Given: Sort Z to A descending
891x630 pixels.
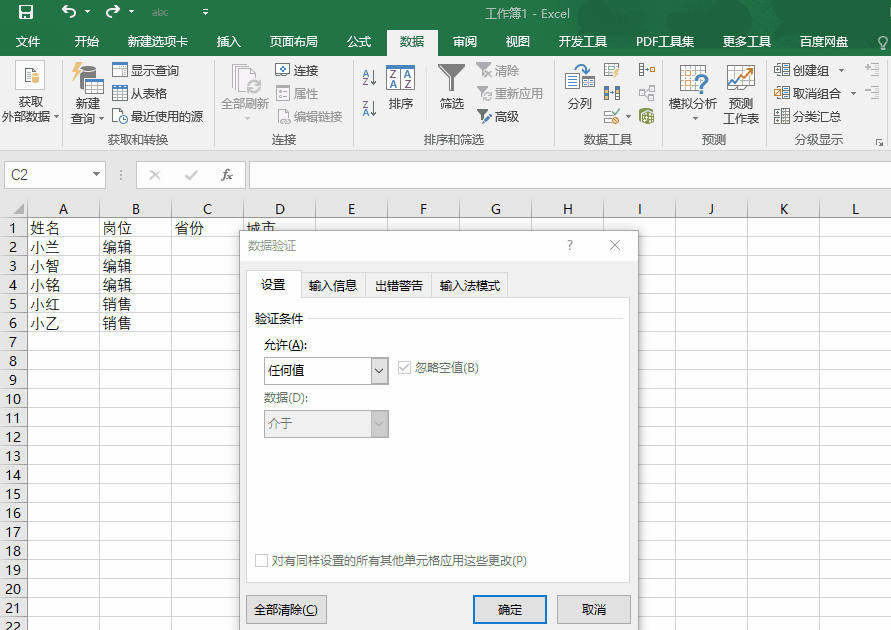Looking at the screenshot, I should pos(369,108).
